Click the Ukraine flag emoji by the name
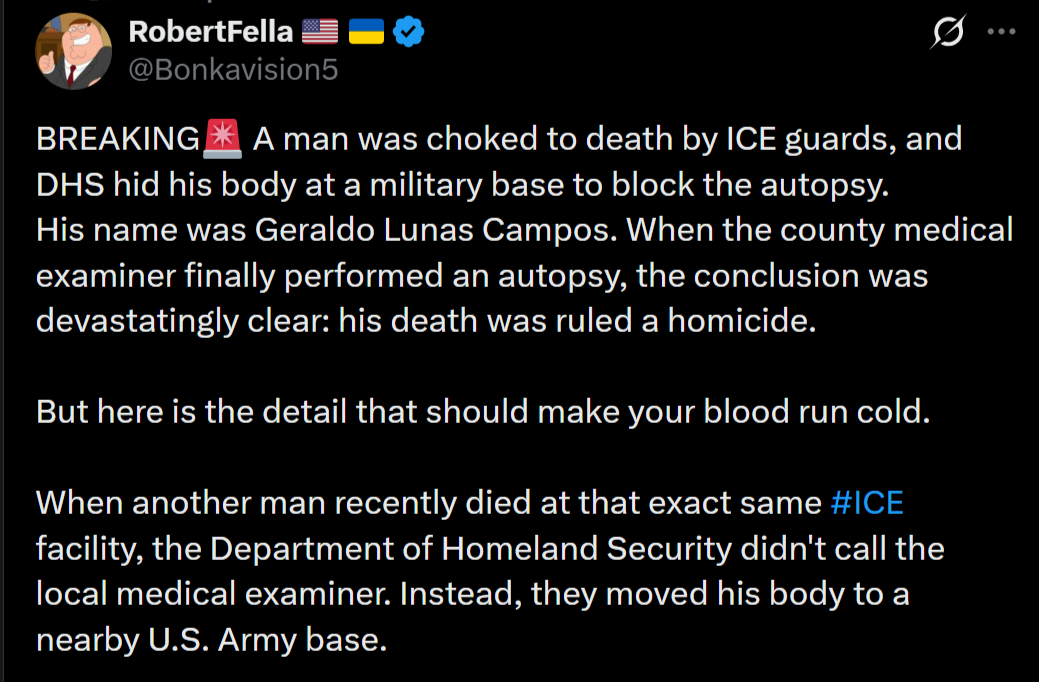Viewport: 1039px width, 682px height. point(366,32)
